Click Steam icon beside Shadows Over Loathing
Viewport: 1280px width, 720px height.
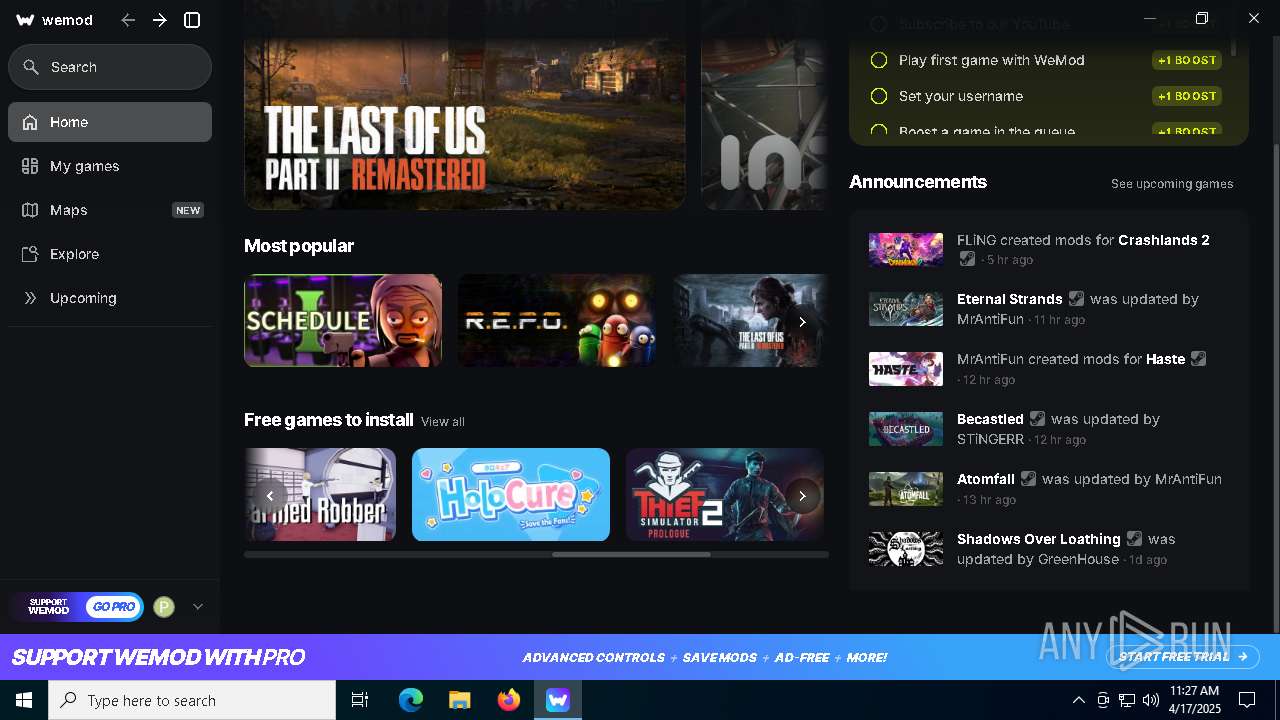[1134, 539]
